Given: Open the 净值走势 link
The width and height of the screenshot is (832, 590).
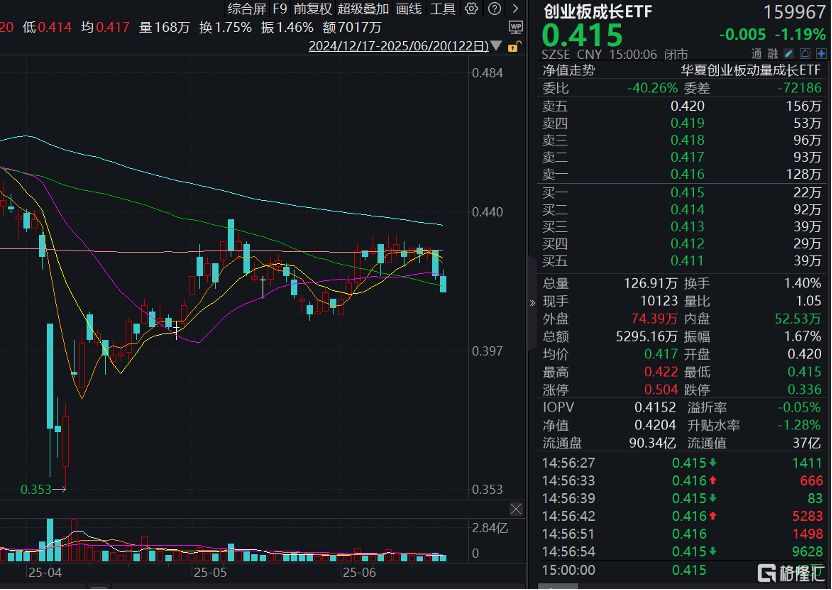Looking at the screenshot, I should click(x=568, y=70).
